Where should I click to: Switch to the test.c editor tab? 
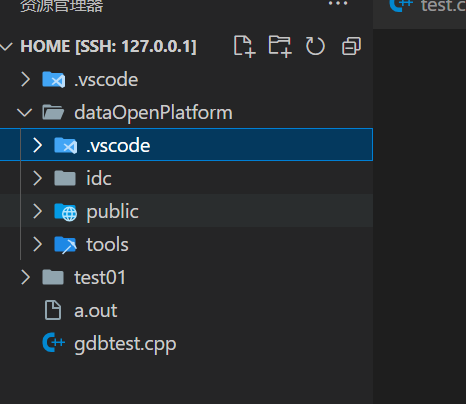[428, 6]
